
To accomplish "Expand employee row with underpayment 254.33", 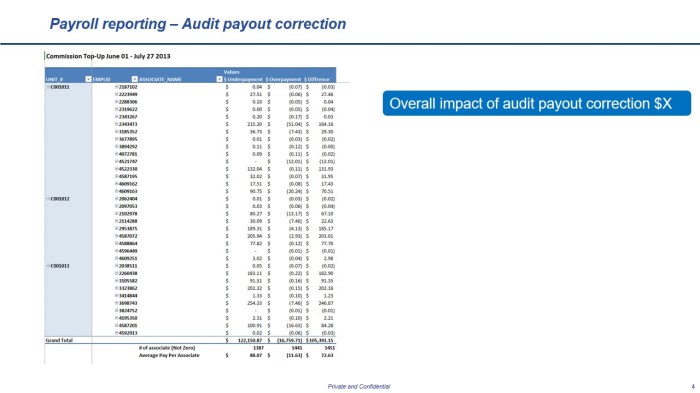I will 117,303.
